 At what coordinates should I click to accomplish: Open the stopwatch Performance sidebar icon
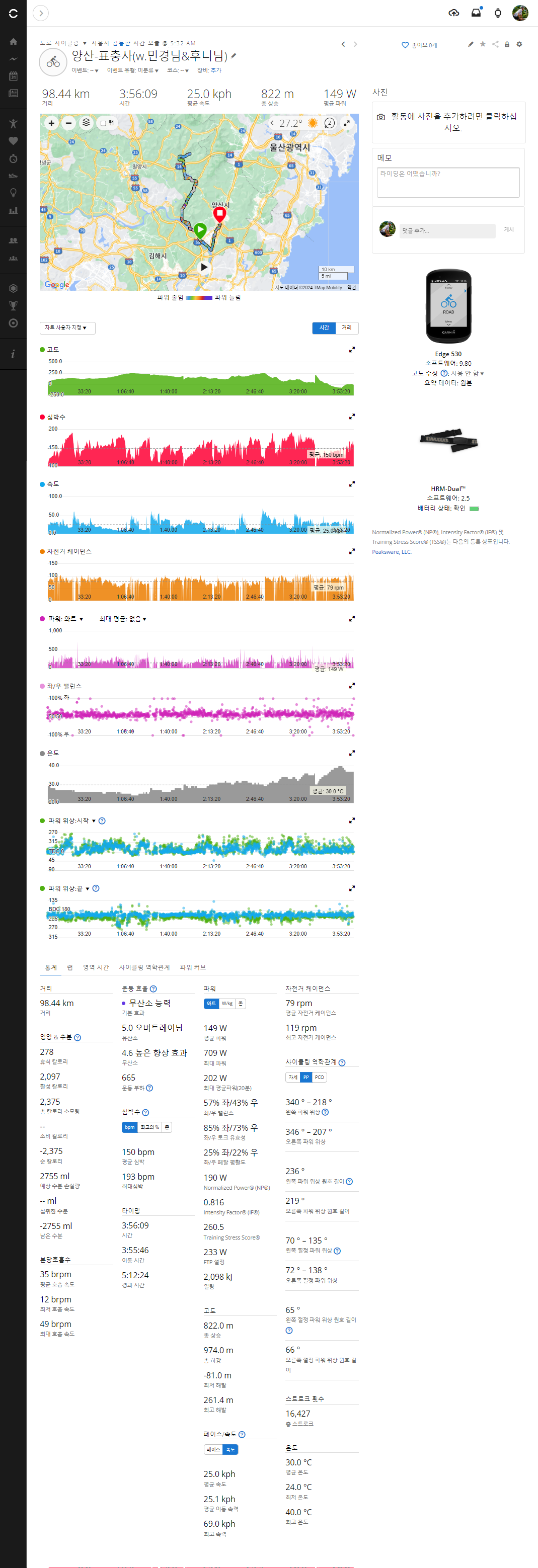point(14,158)
